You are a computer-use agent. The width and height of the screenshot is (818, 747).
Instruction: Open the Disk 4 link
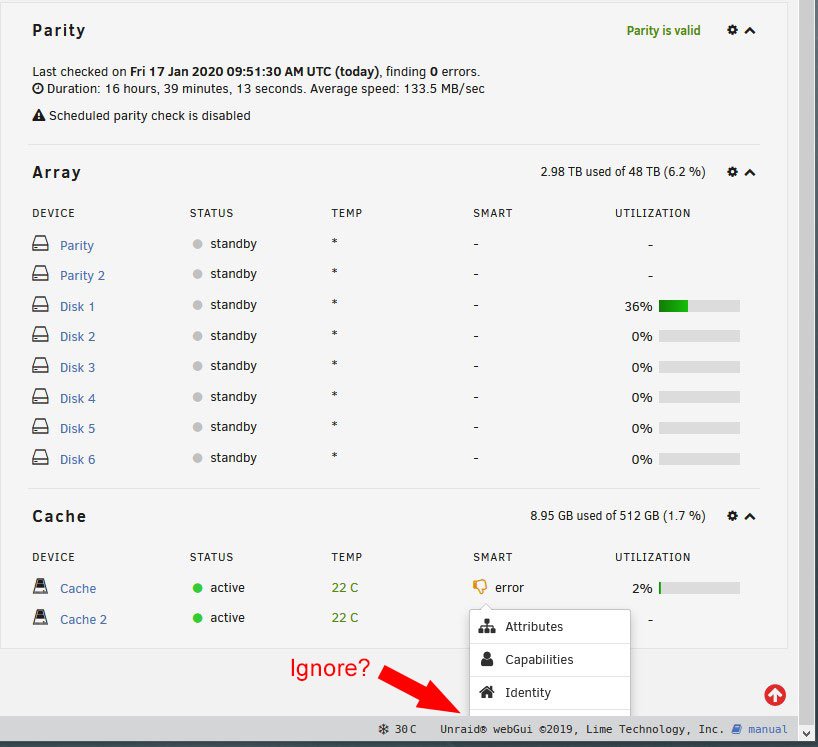[x=78, y=398]
